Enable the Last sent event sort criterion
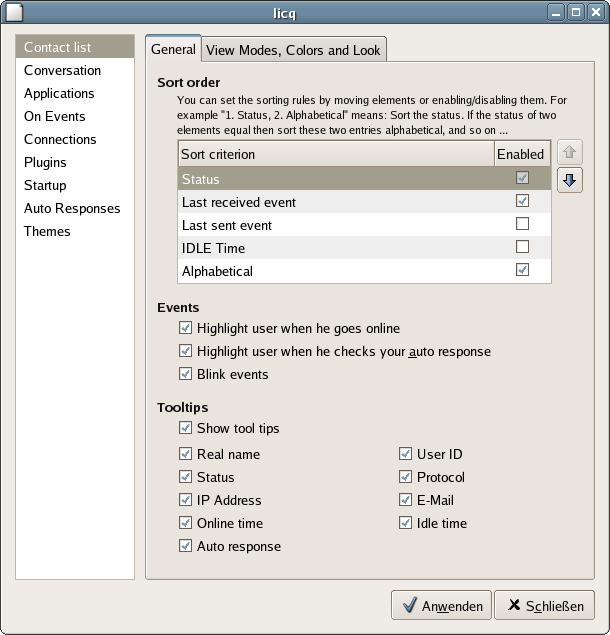The height and width of the screenshot is (635, 610). point(522,225)
